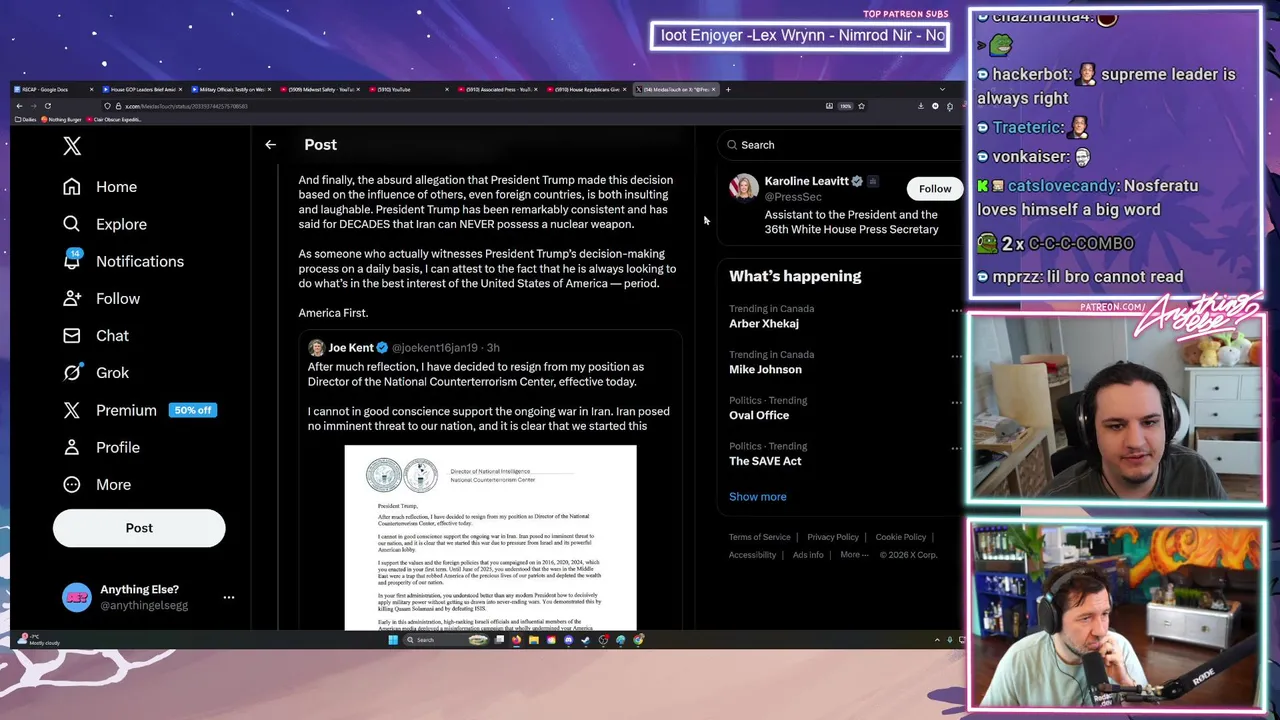The height and width of the screenshot is (720, 1280).
Task: Click the X search field
Action: [840, 145]
